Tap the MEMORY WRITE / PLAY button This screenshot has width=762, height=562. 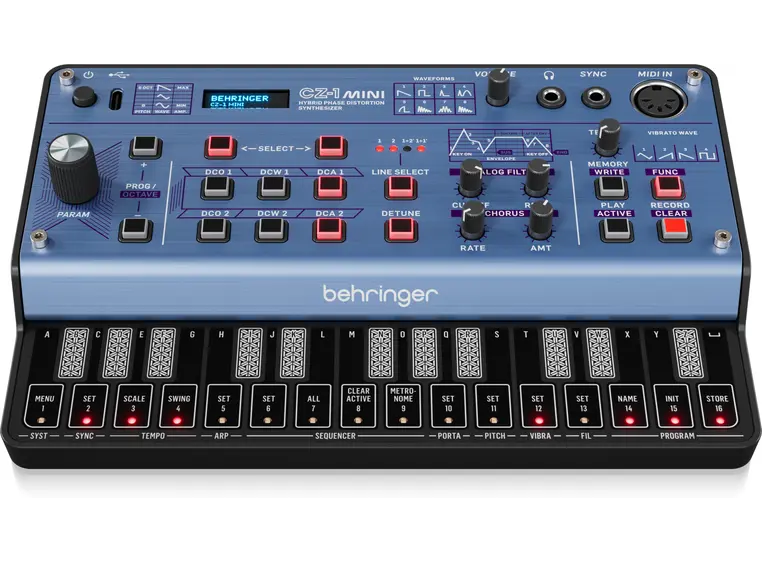(611, 188)
